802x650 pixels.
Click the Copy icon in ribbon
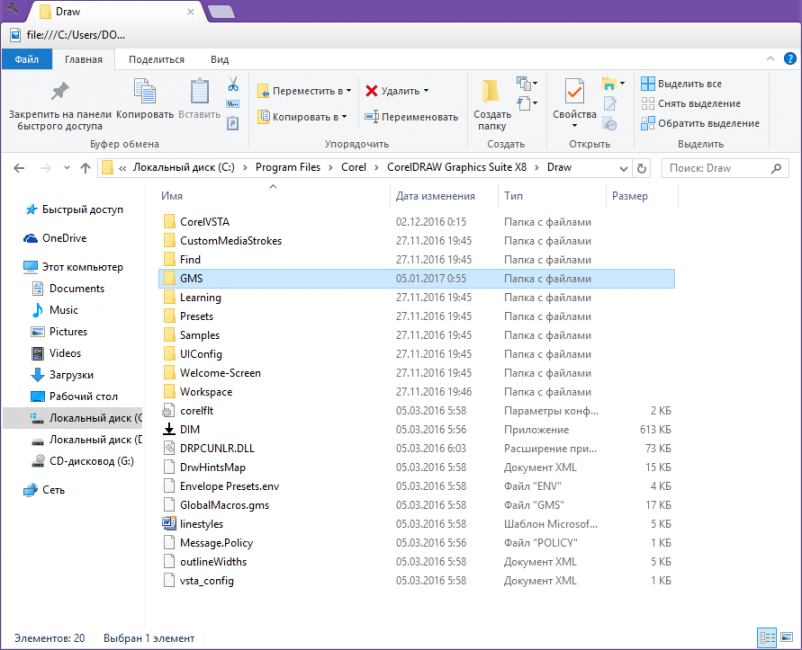coord(145,93)
